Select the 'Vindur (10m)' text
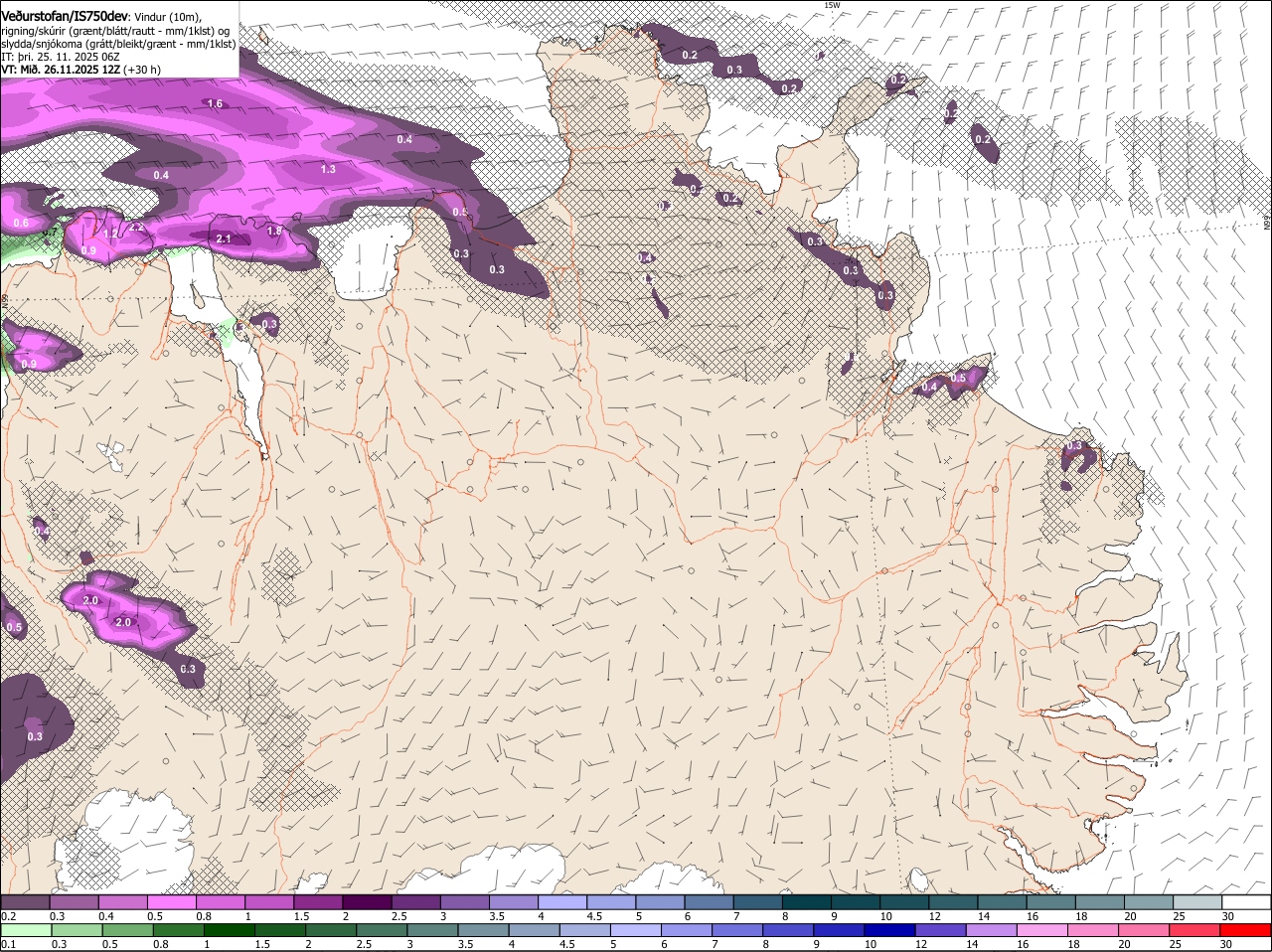The height and width of the screenshot is (952, 1272). coord(167,18)
